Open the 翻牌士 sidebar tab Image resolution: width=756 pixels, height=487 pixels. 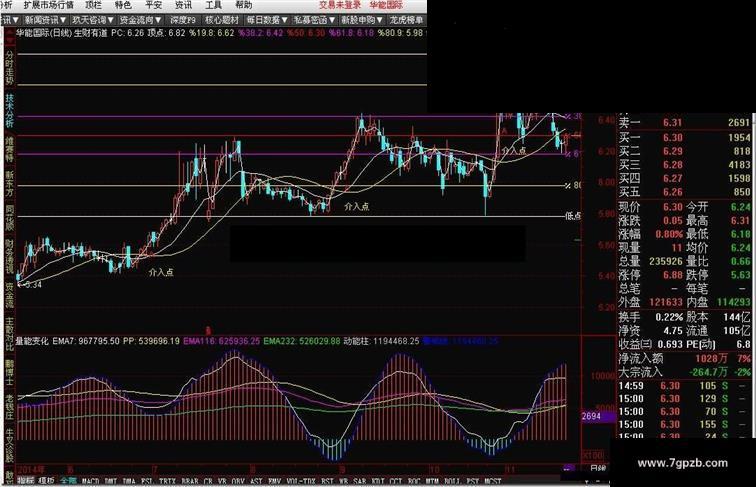click(9, 372)
